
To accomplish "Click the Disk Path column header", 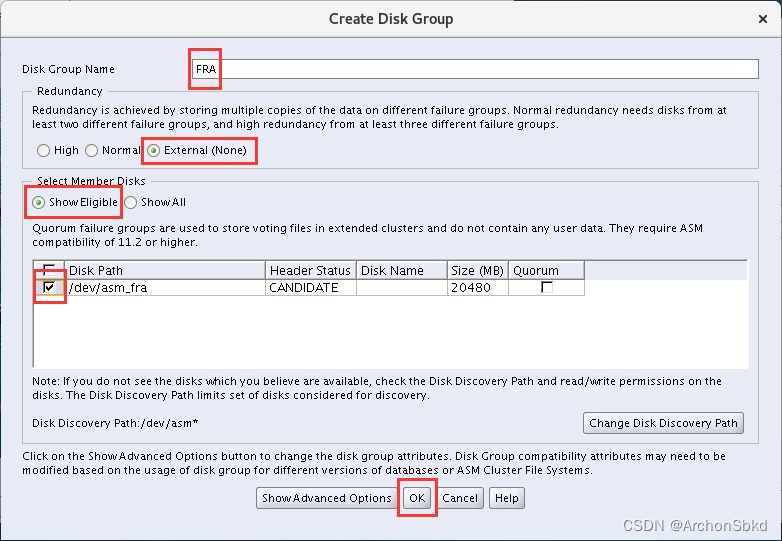I will [165, 270].
